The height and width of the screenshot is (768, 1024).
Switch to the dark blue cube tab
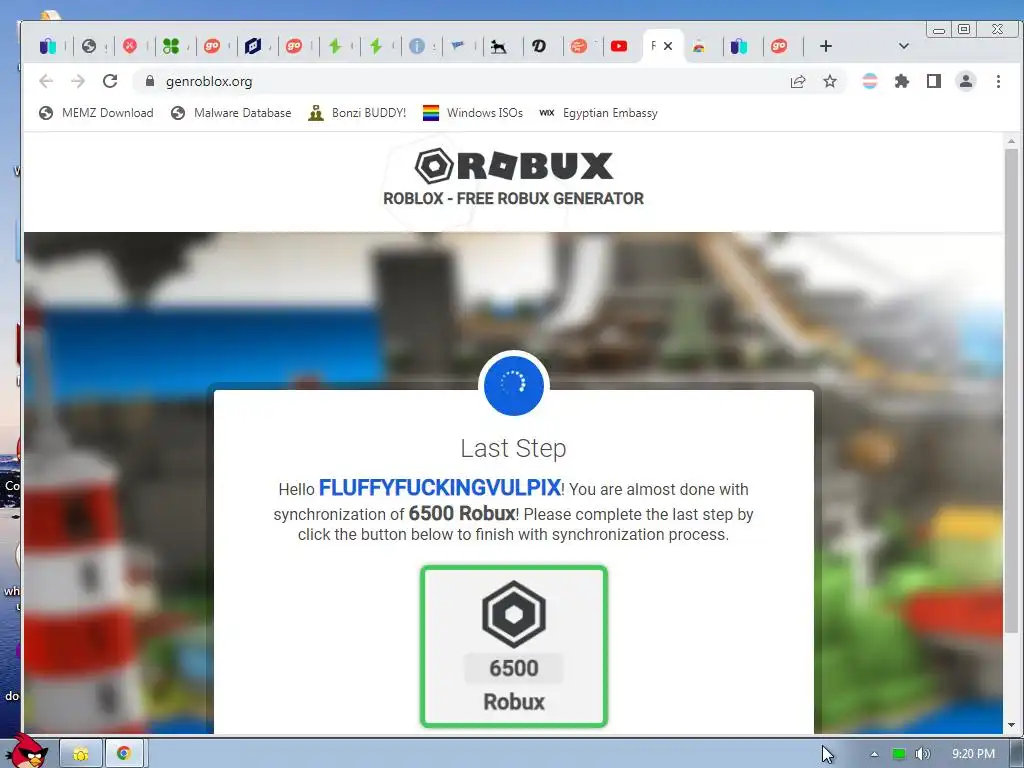point(253,46)
